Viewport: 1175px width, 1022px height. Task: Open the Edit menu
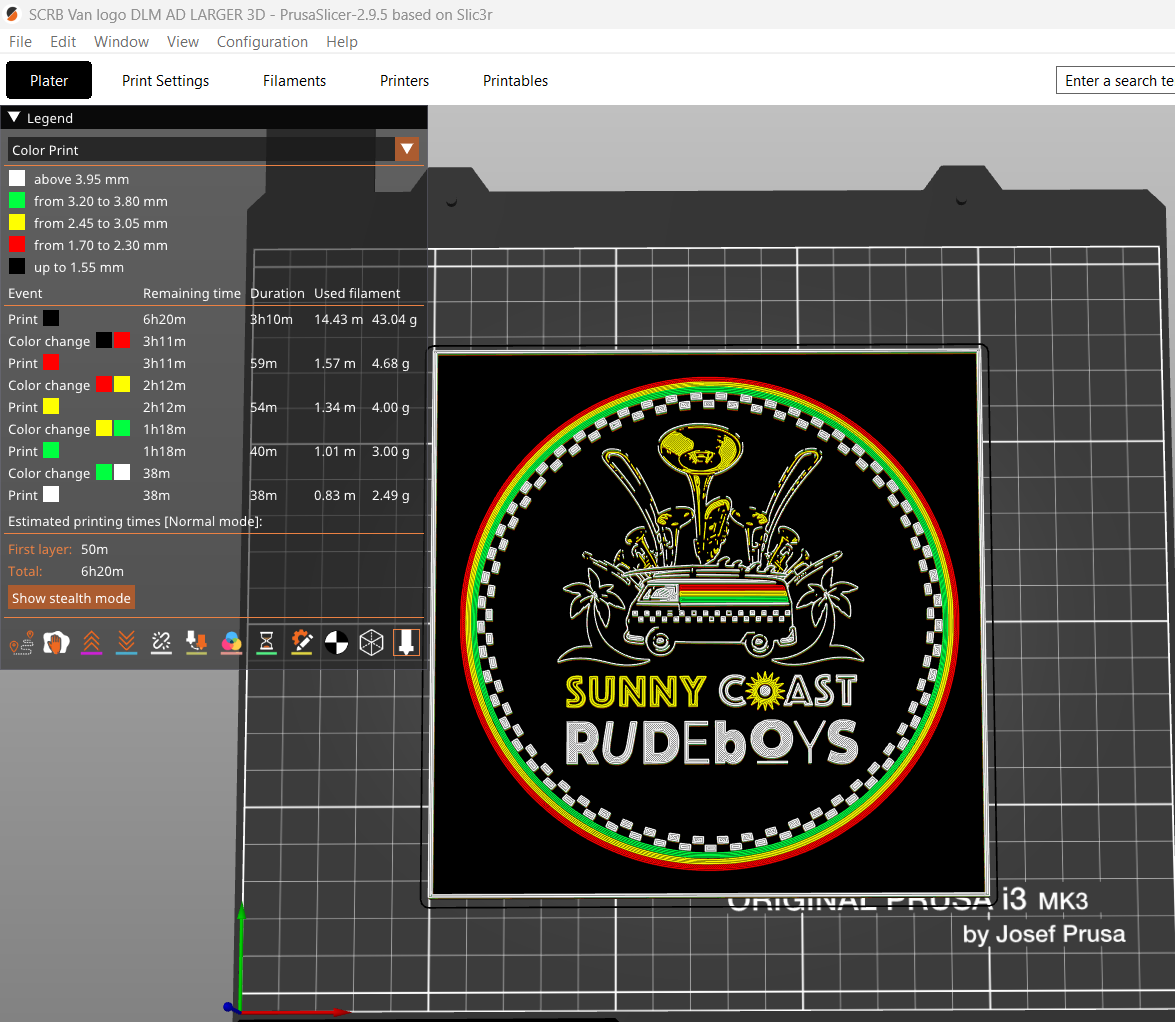[63, 42]
